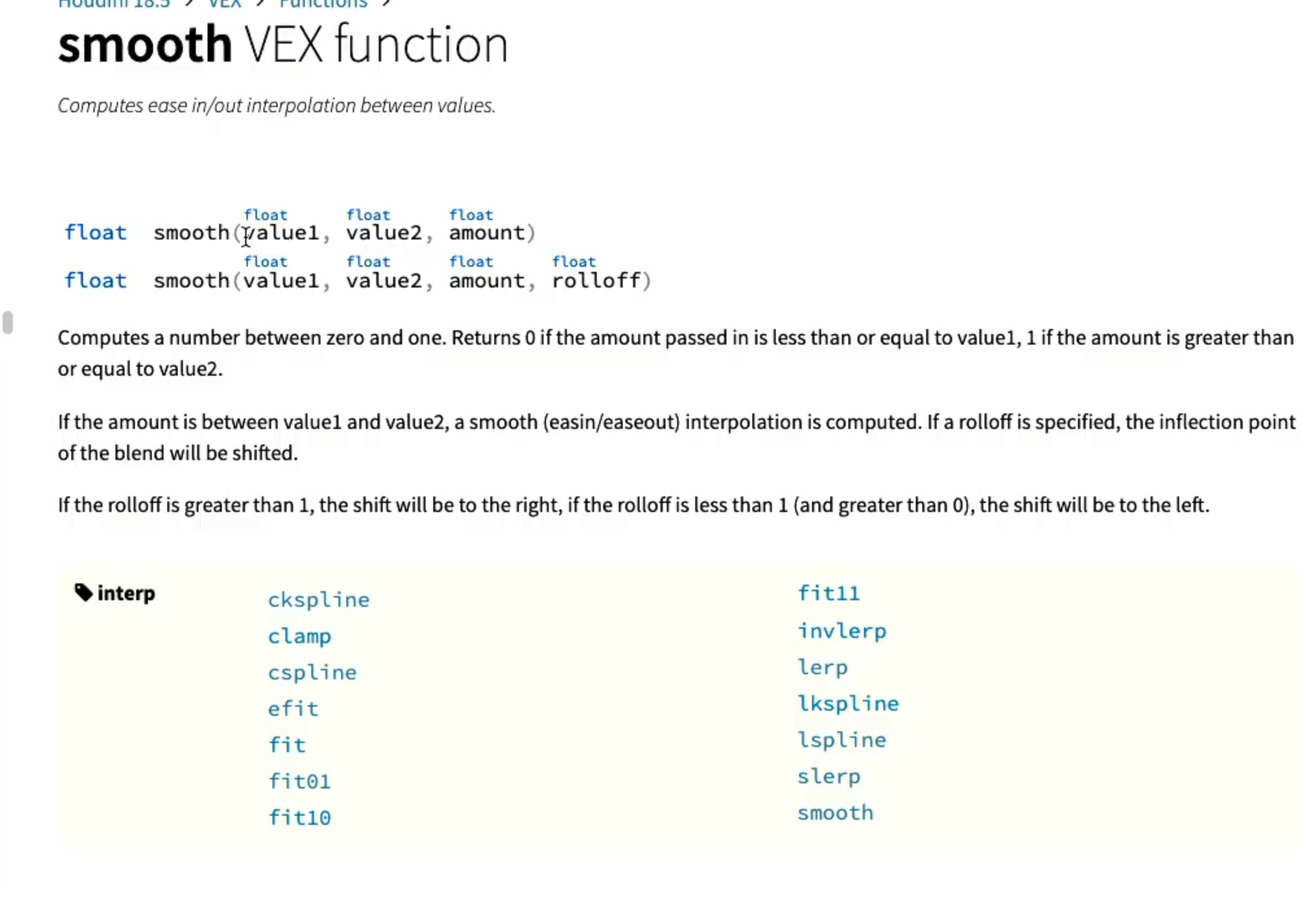Click the interp tag label
Screen dimensions: 1316x902
[126, 593]
